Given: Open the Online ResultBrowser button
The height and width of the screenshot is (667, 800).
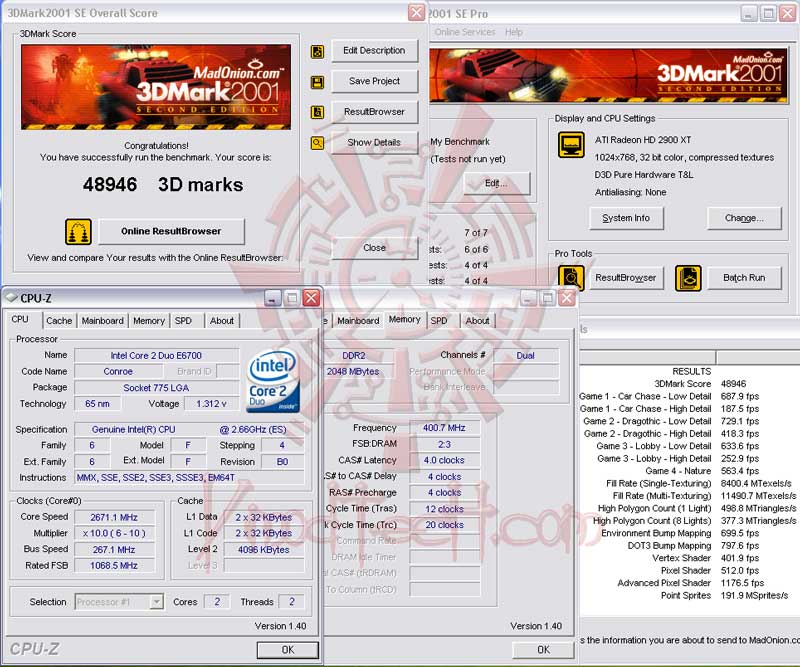Looking at the screenshot, I should point(171,231).
